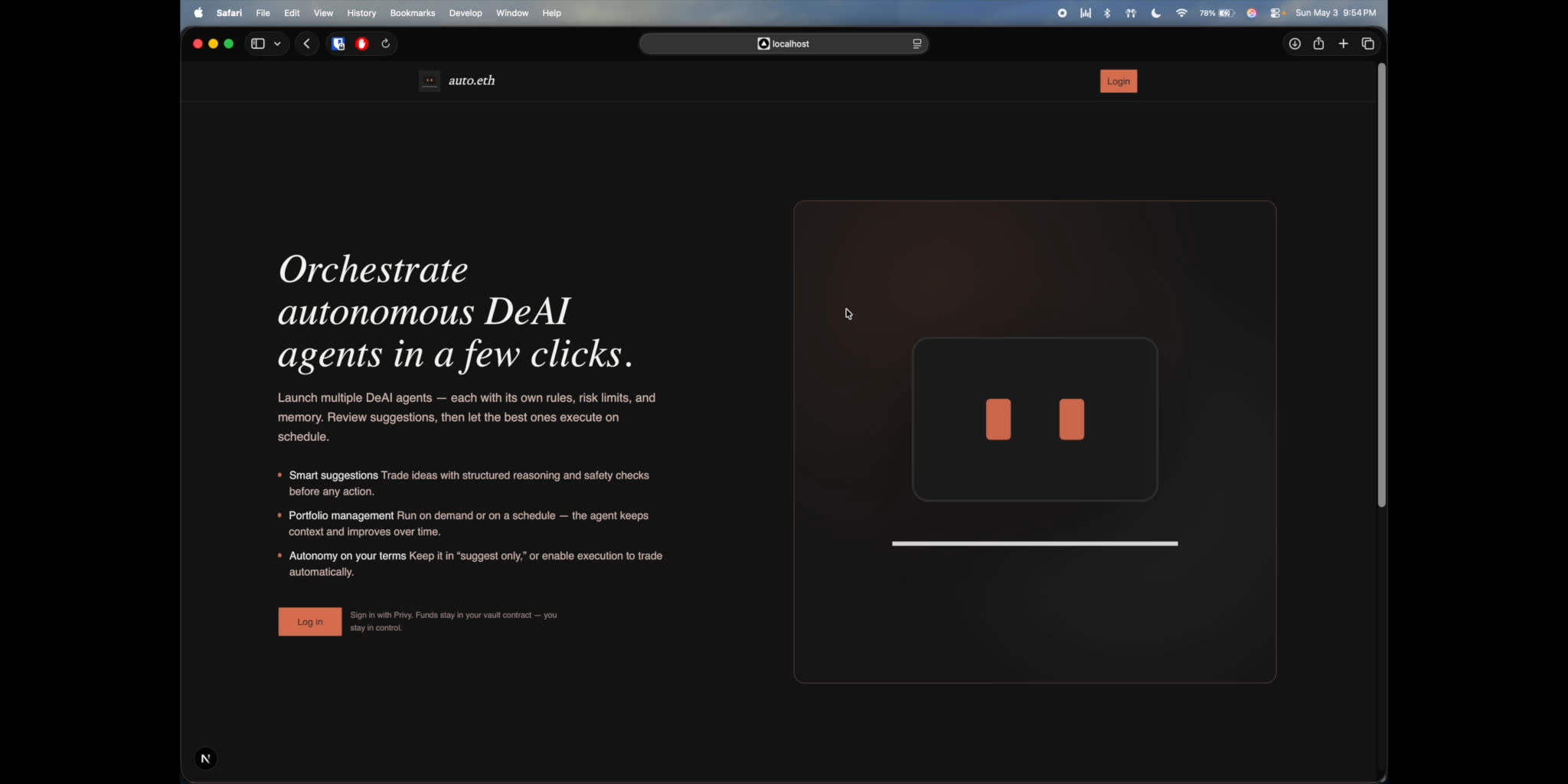Image resolution: width=1568 pixels, height=784 pixels.
Task: Click the auto.eth robot logo icon
Action: (430, 80)
